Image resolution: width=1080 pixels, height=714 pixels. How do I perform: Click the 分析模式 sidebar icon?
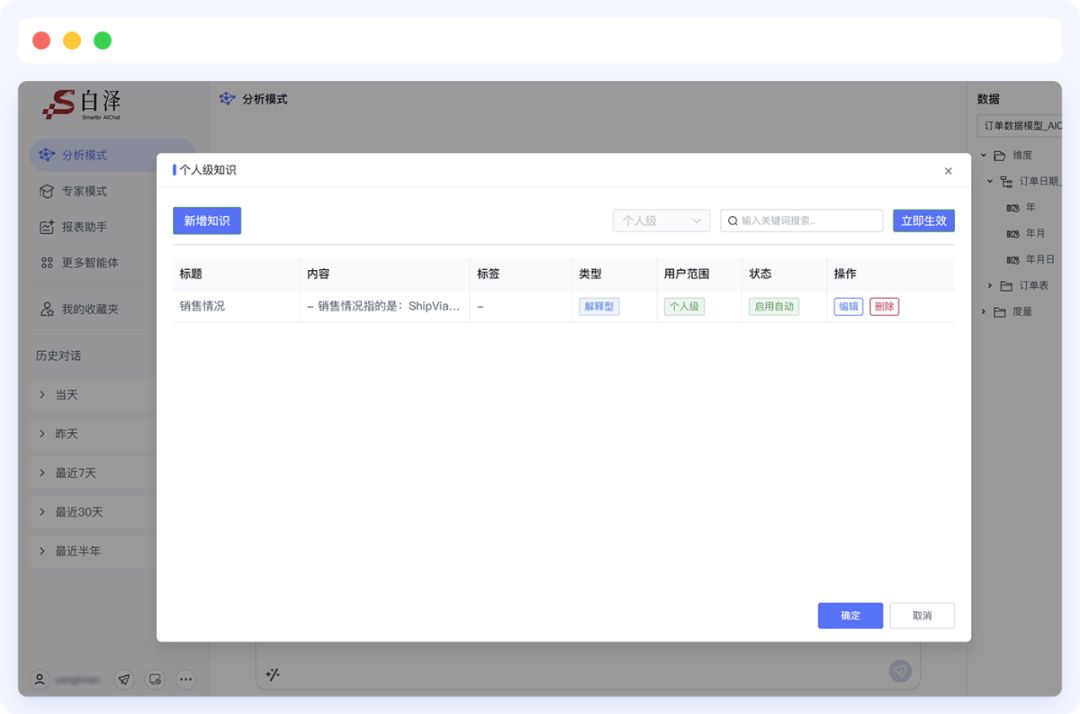(x=47, y=155)
